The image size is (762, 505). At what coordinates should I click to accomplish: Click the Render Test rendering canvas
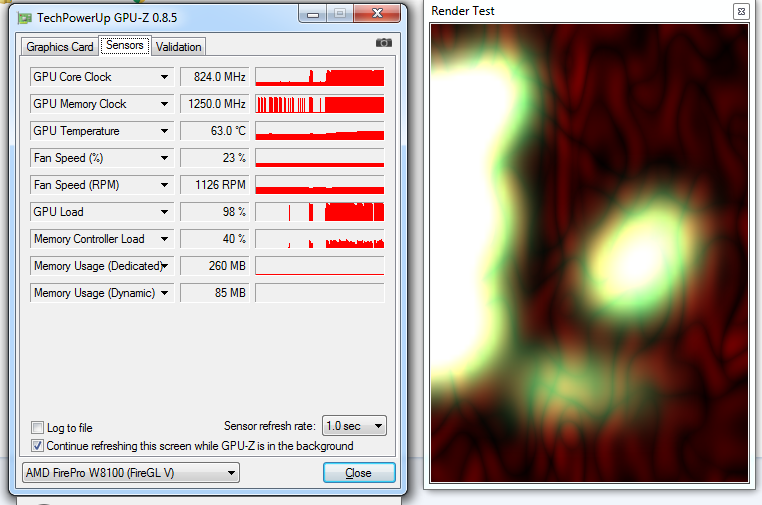click(x=589, y=253)
